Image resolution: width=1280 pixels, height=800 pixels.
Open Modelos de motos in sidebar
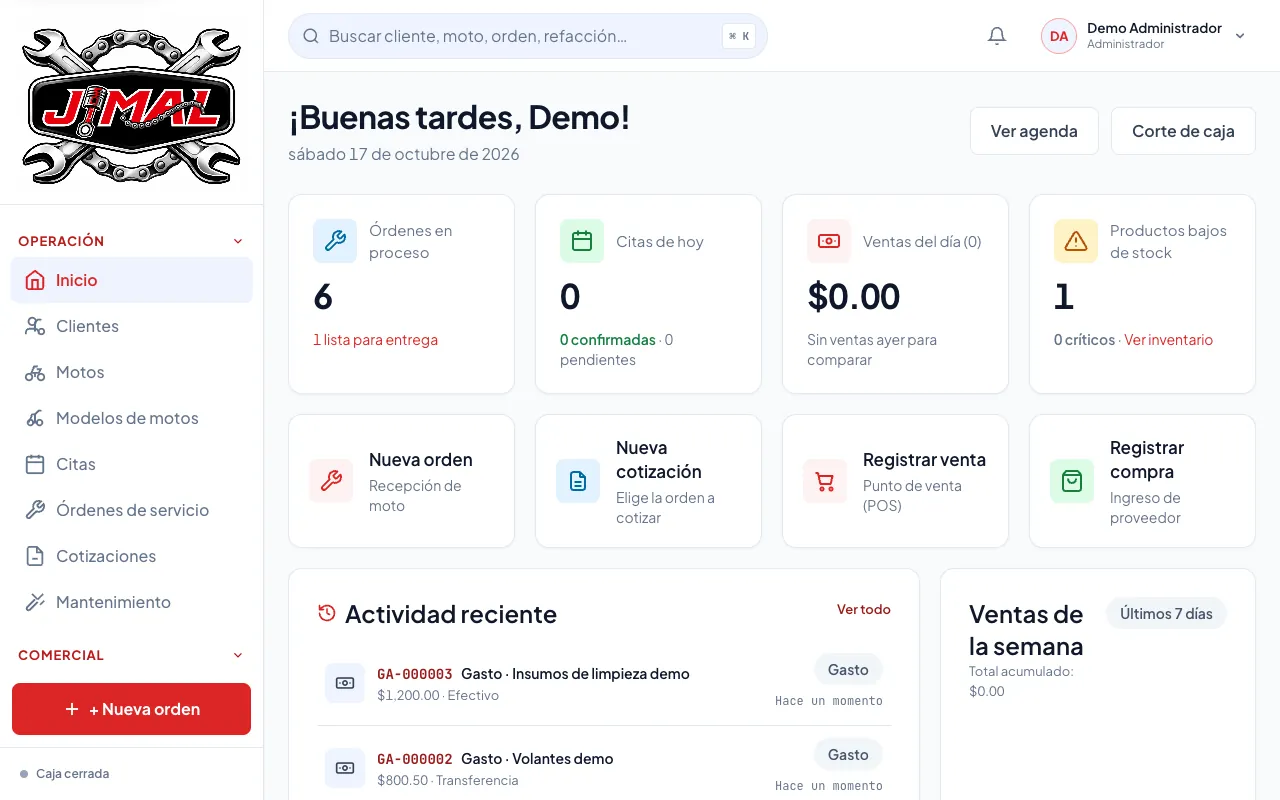pos(131,418)
